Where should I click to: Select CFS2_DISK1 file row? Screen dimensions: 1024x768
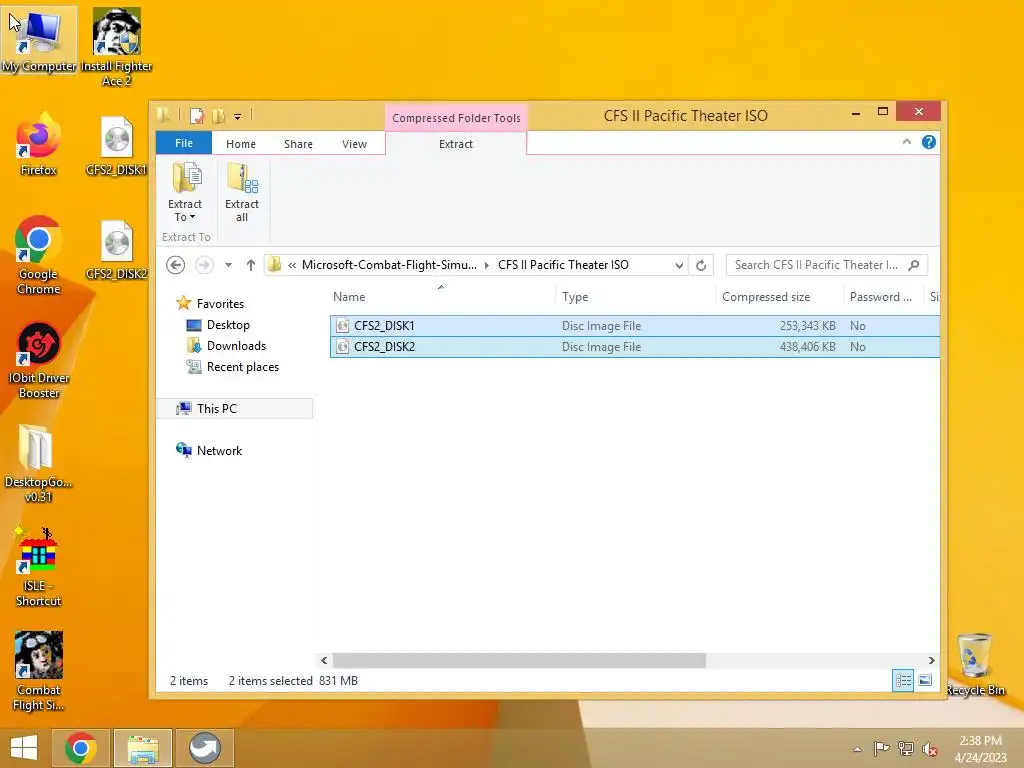(x=635, y=325)
